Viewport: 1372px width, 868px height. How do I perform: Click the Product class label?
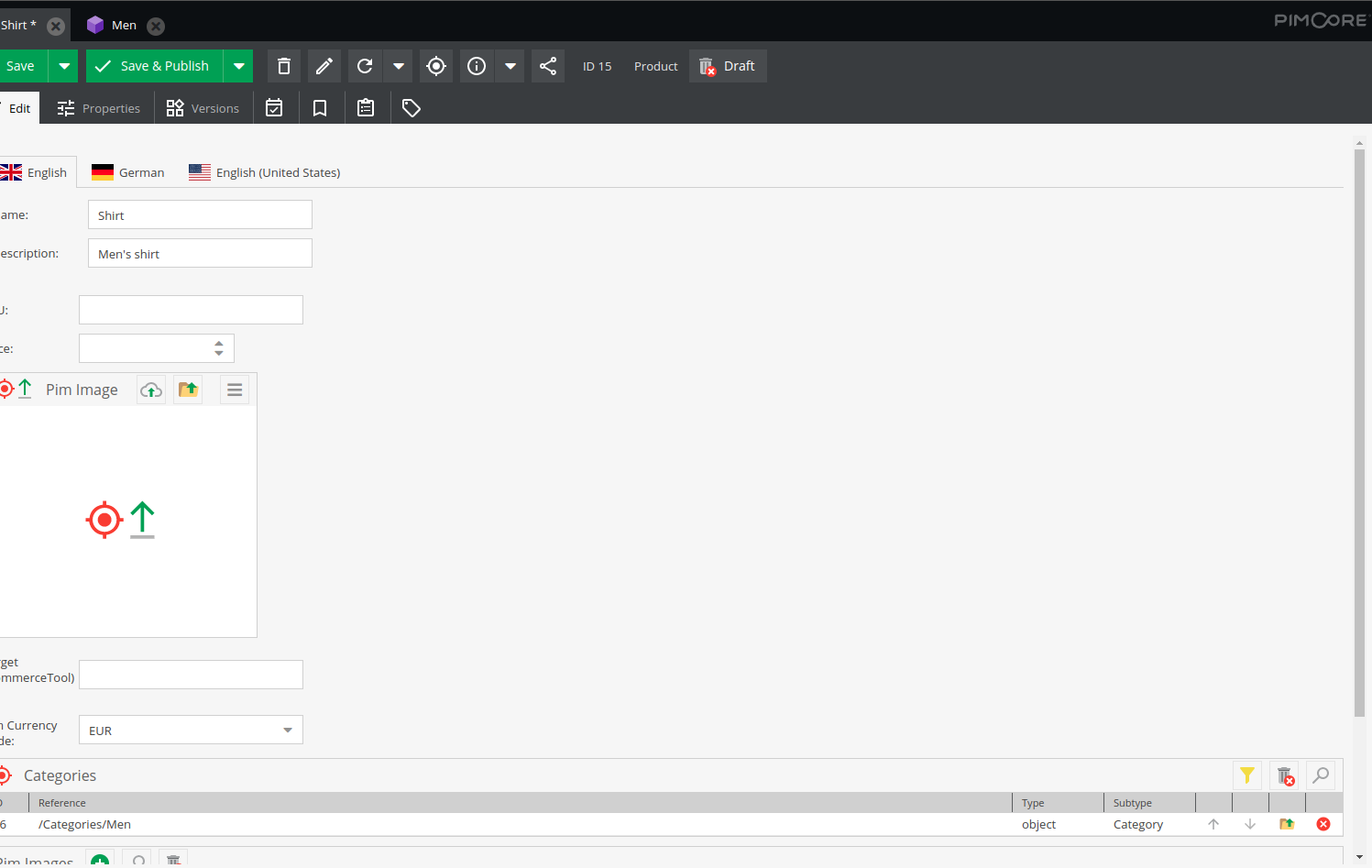(x=656, y=66)
